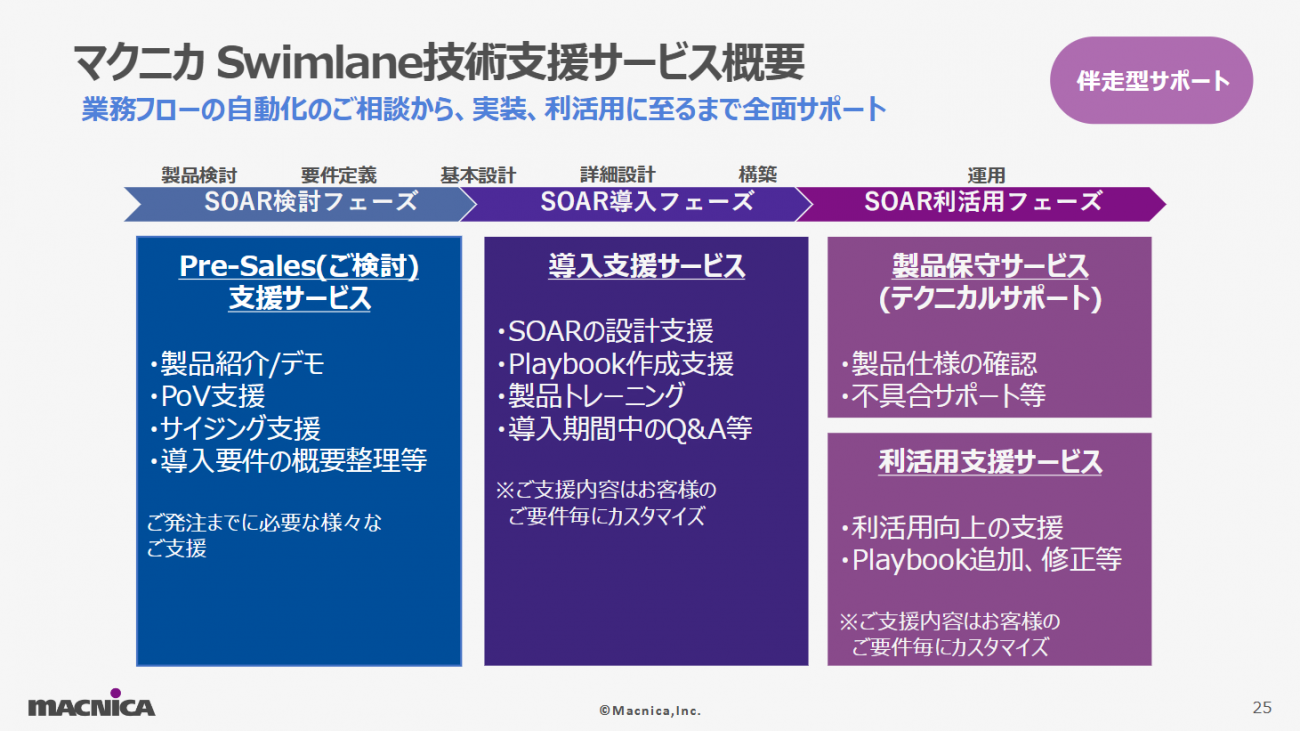Click the 詳細設計 step label
Viewport: 1300px width, 731px height.
[617, 176]
